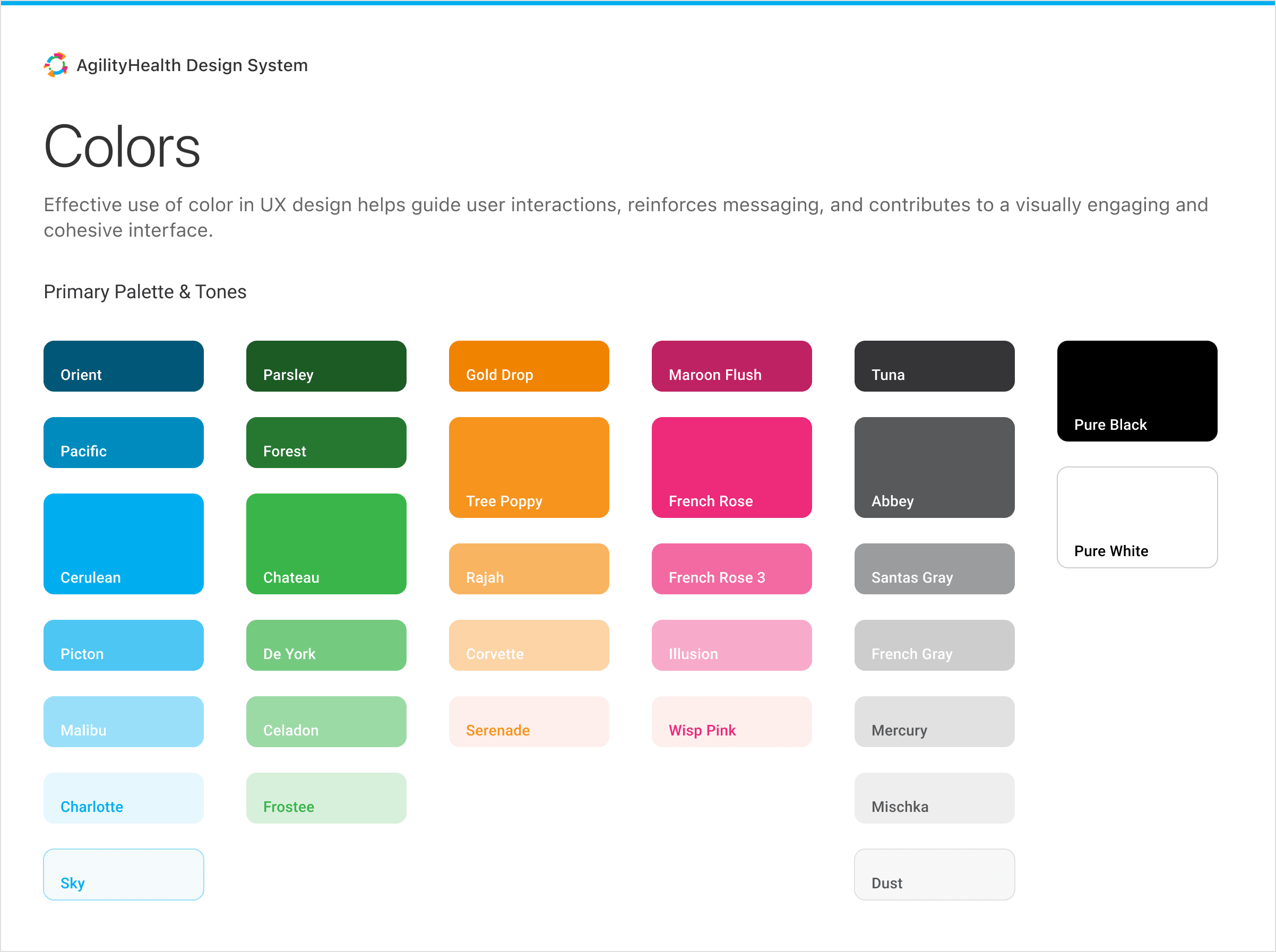Pick the Dust light gray swatch

(934, 874)
